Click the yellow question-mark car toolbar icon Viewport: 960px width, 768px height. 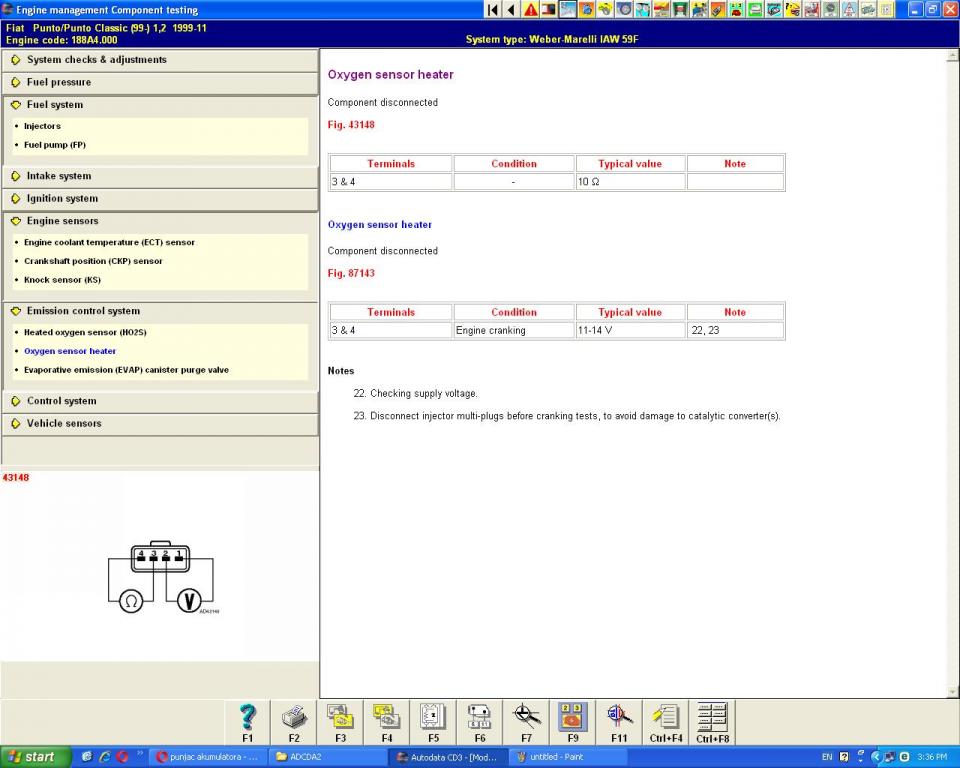point(792,10)
